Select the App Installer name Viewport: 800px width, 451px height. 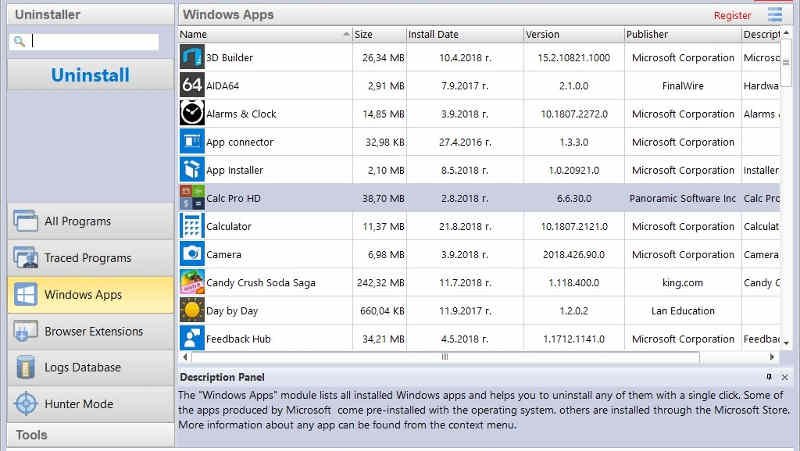[x=235, y=170]
